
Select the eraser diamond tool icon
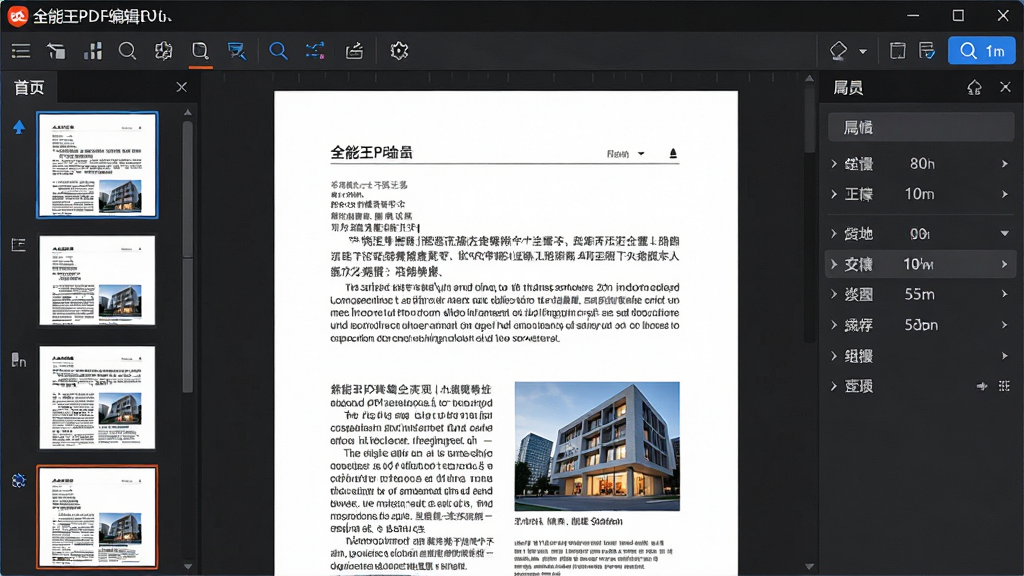[839, 51]
